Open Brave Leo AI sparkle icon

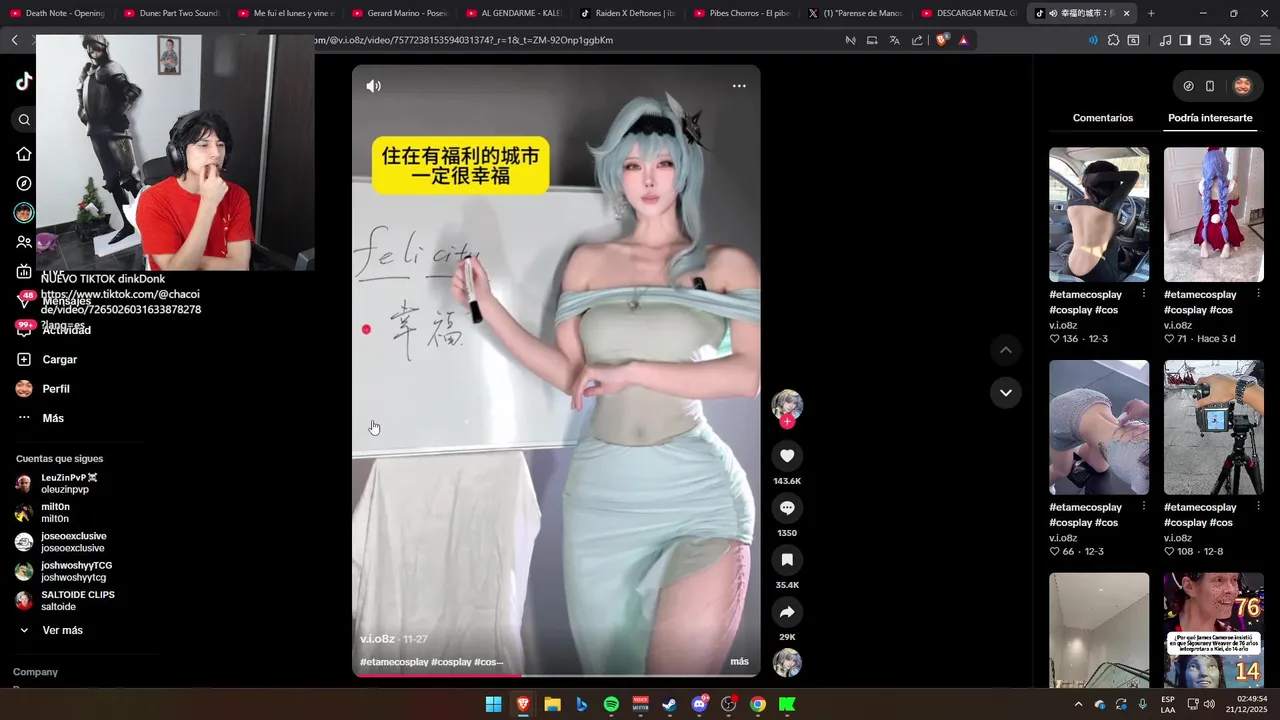tap(1225, 40)
